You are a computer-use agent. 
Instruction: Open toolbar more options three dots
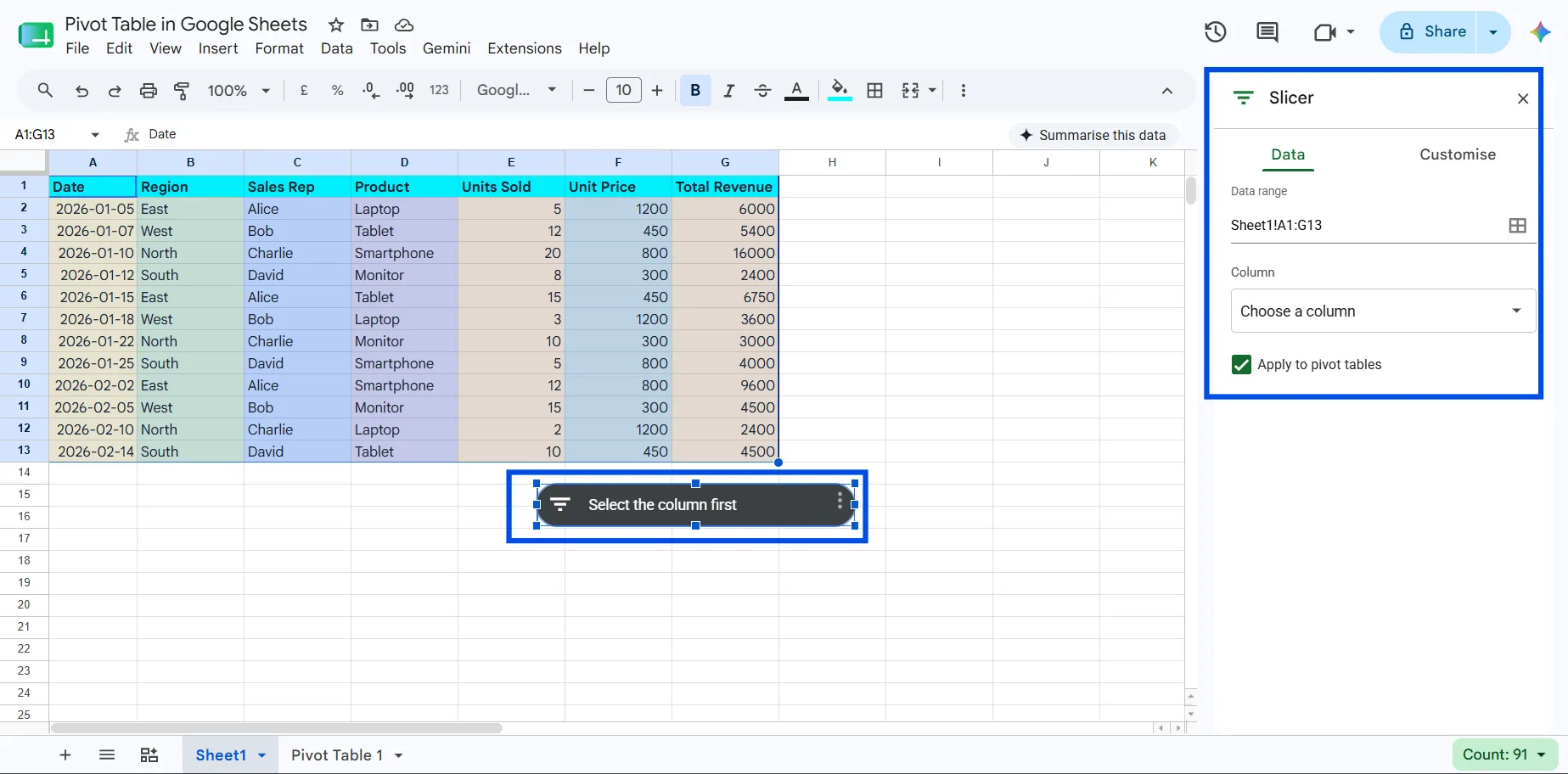click(963, 90)
